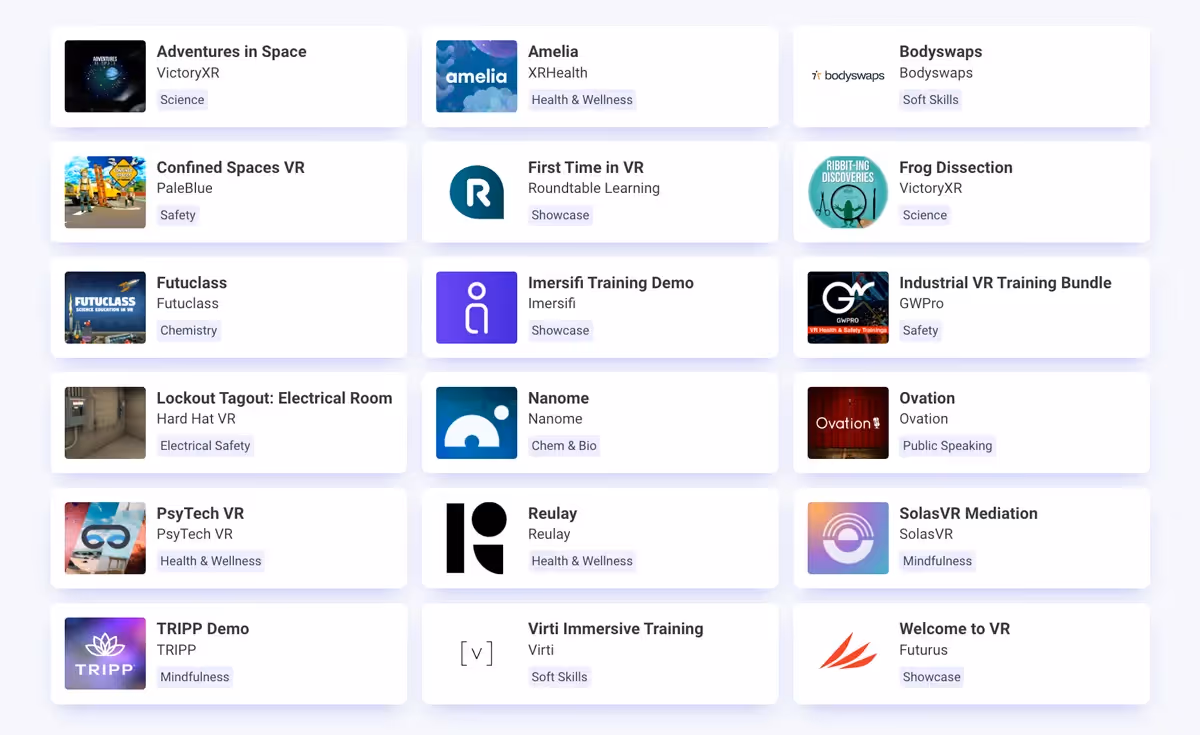Click the Lockout Tagout: Electrical Room title
Screen dimensions: 1200x735
pos(274,398)
